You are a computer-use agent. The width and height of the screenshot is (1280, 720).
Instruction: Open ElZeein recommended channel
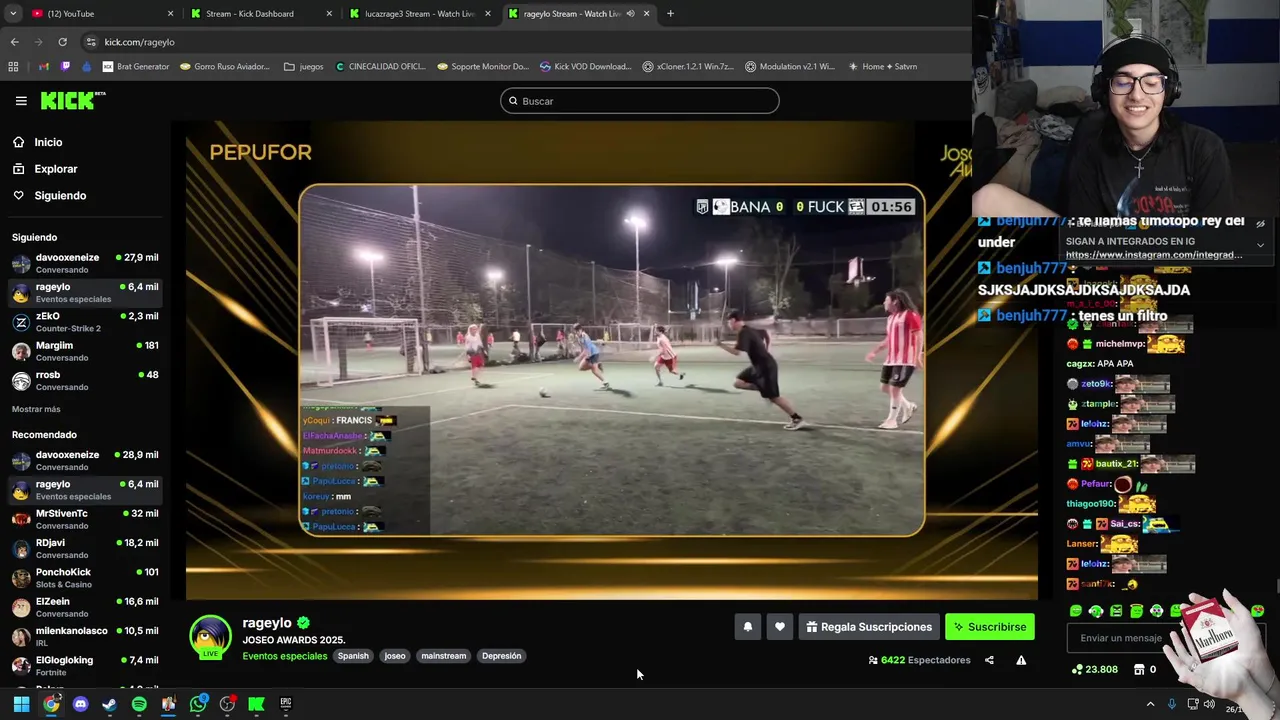85,607
